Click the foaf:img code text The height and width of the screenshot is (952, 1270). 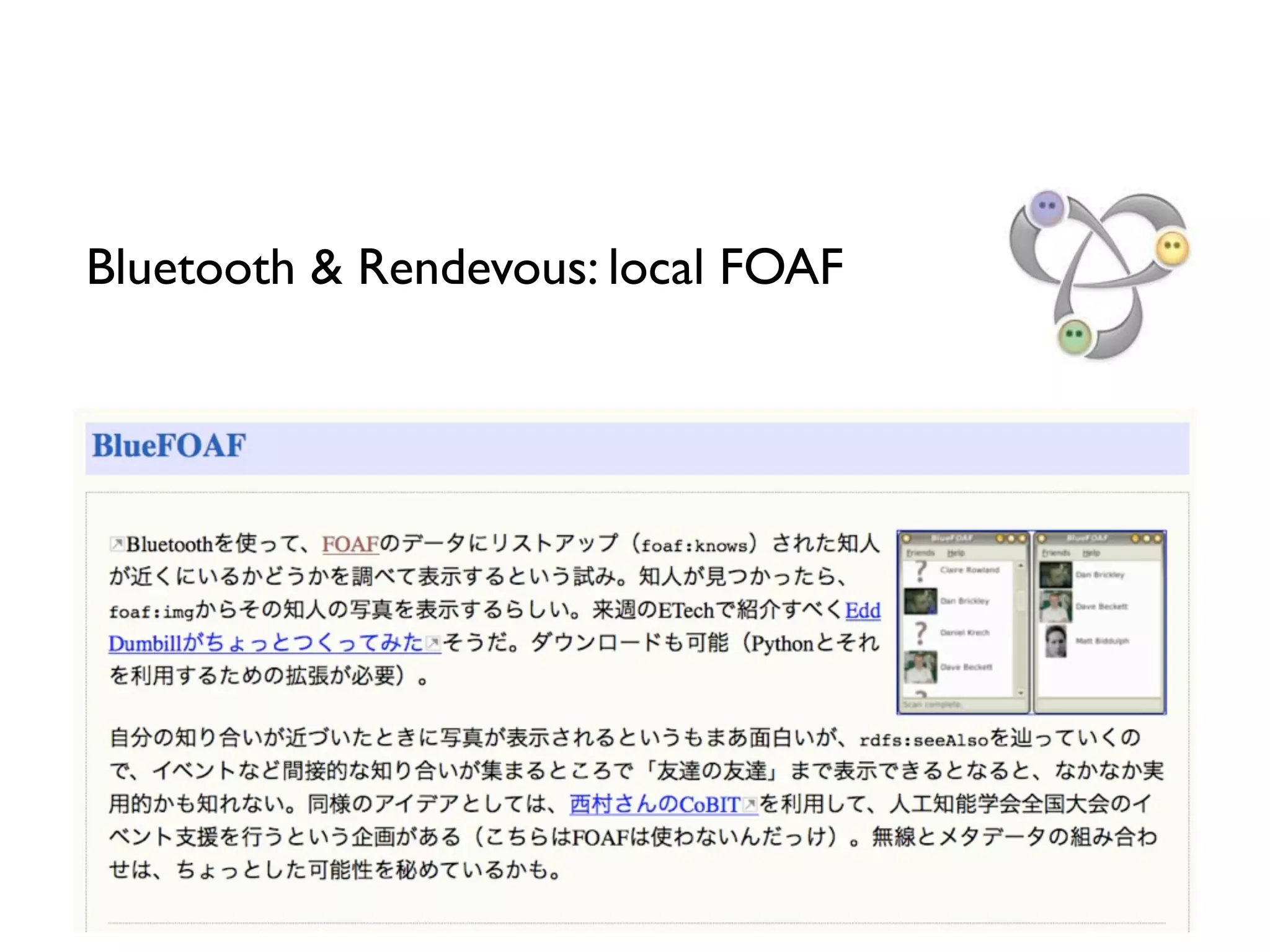pyautogui.click(x=151, y=613)
